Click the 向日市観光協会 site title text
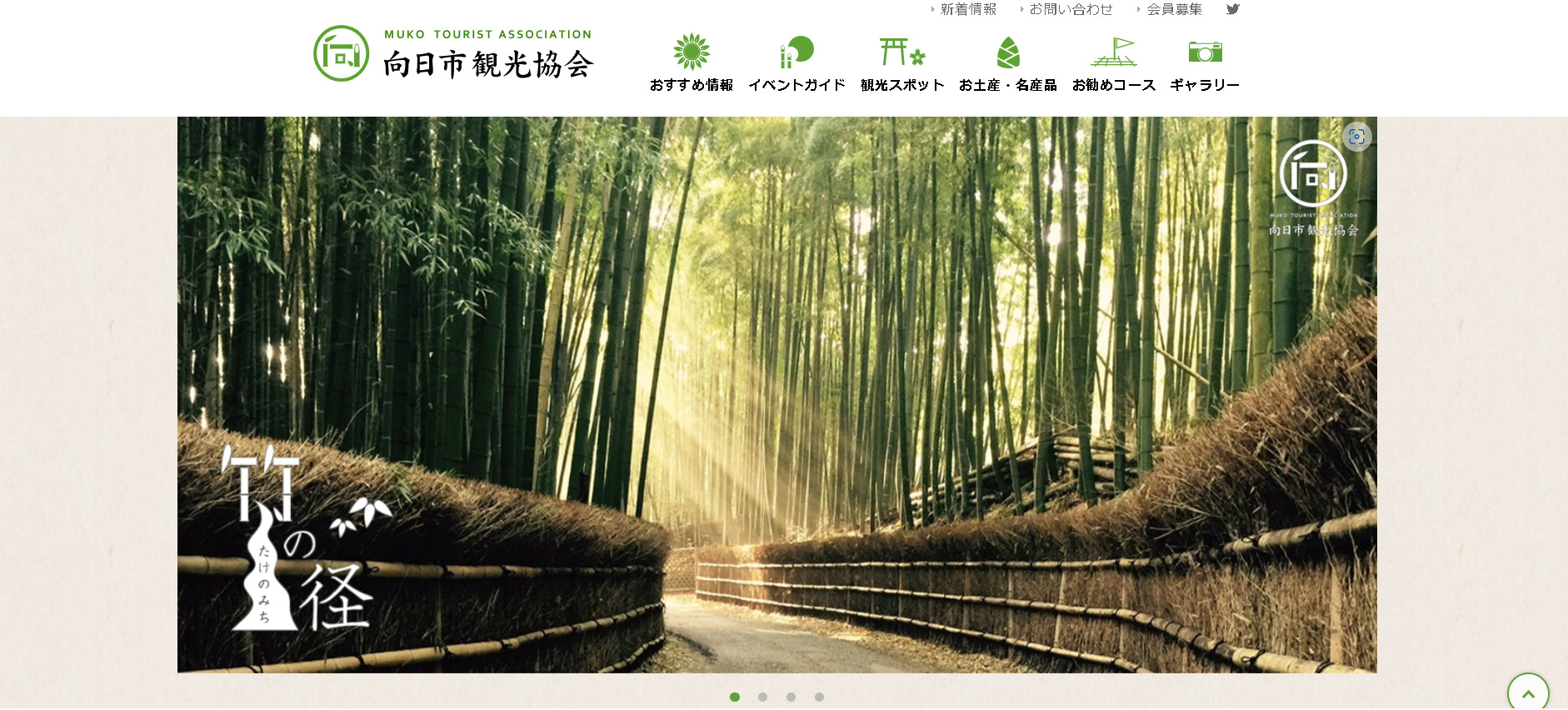1568x710 pixels. point(488,64)
